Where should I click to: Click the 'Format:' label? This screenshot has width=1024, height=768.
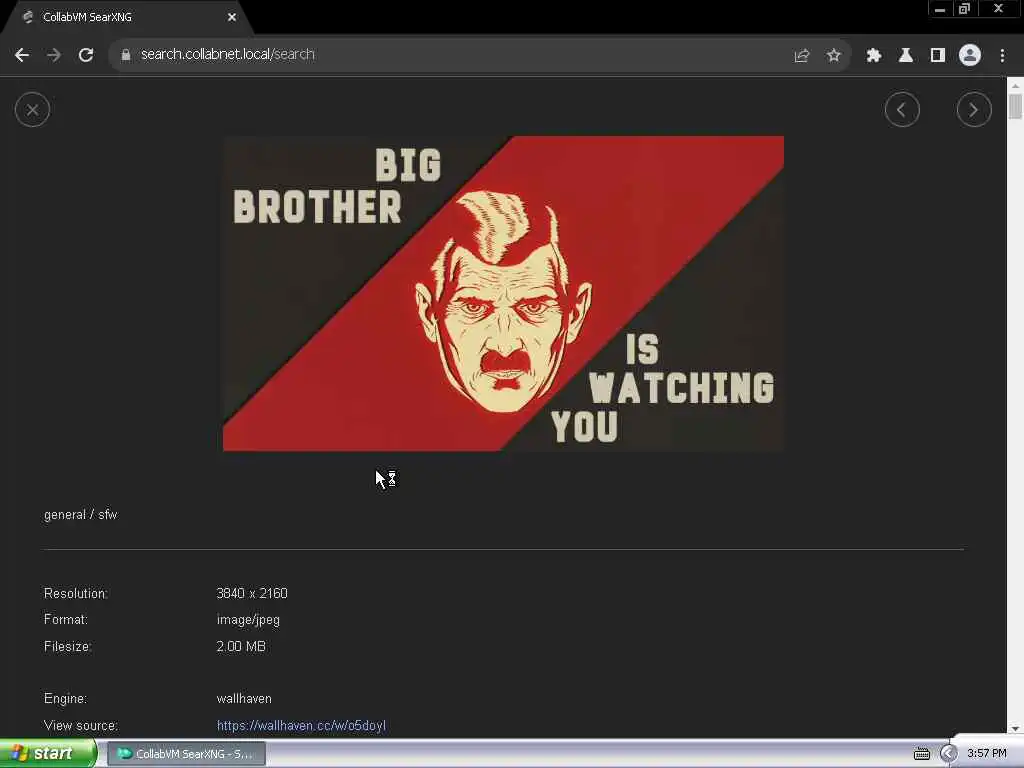(65, 620)
